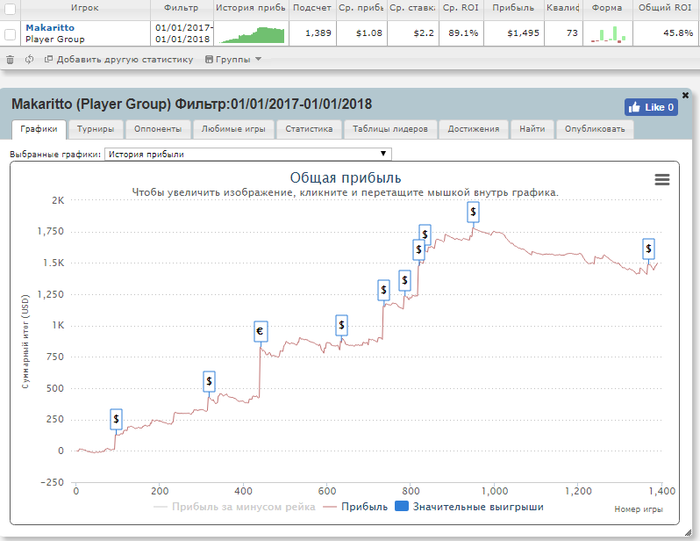Delete selected rows with trash icon
This screenshot has width=700, height=541.
coord(10,59)
